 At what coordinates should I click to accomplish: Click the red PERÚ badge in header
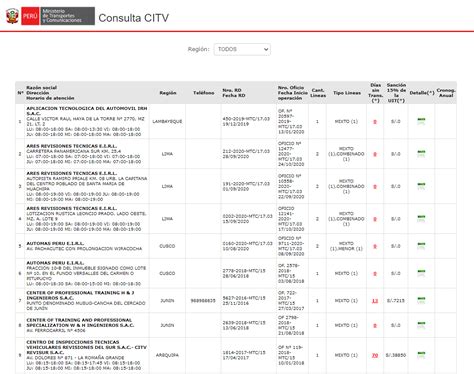30,16
